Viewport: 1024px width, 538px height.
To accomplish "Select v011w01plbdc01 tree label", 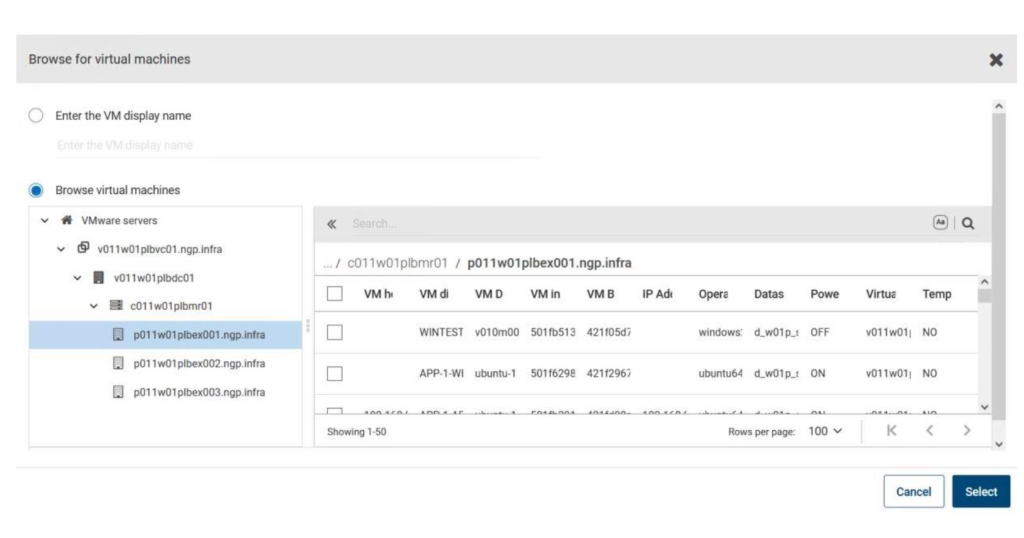I will click(x=153, y=278).
